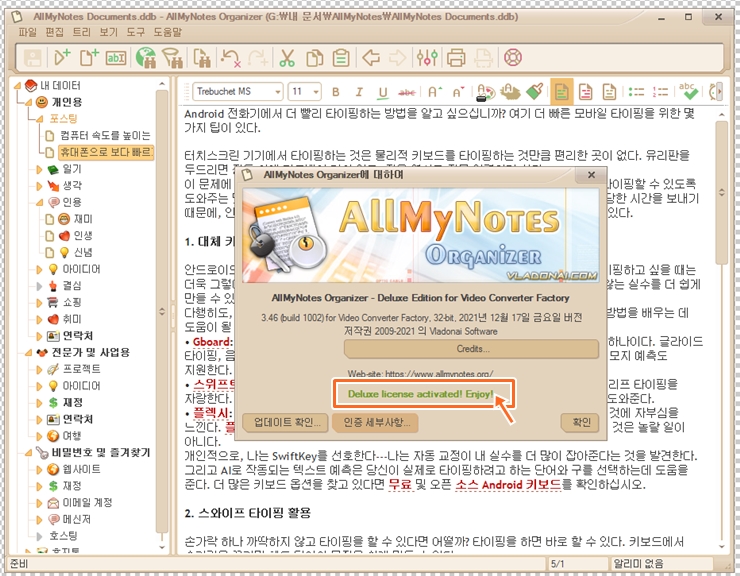Toggle strikethrough formatting

pos(407,92)
